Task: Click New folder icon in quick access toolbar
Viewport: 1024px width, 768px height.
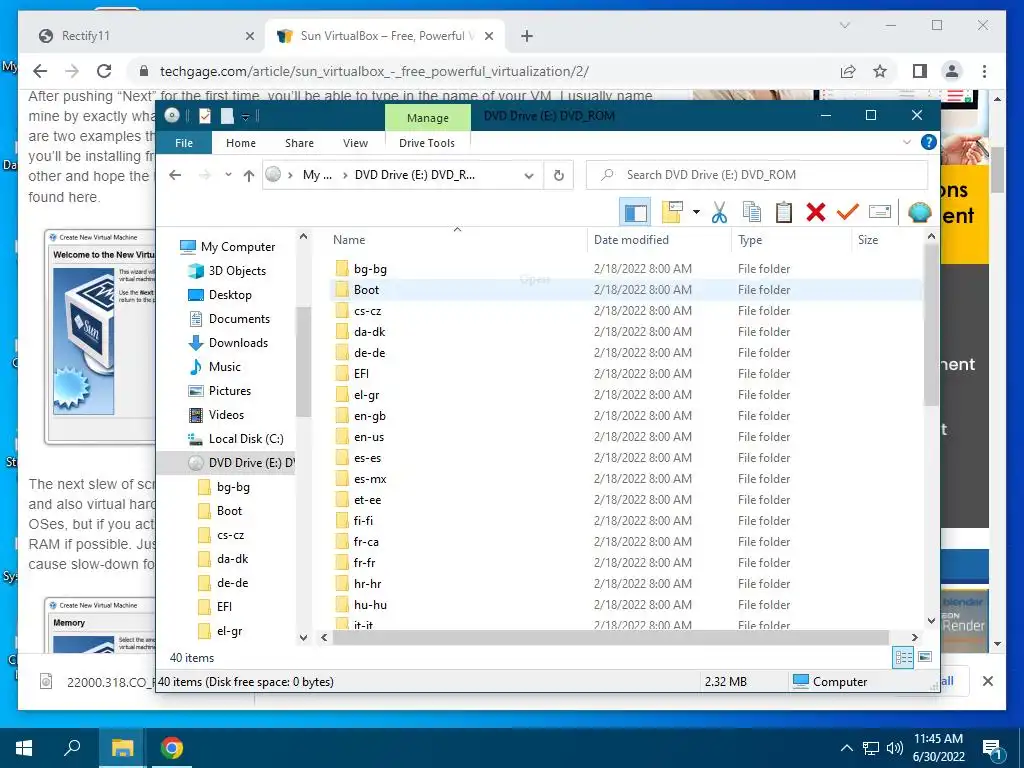Action: pyautogui.click(x=227, y=116)
